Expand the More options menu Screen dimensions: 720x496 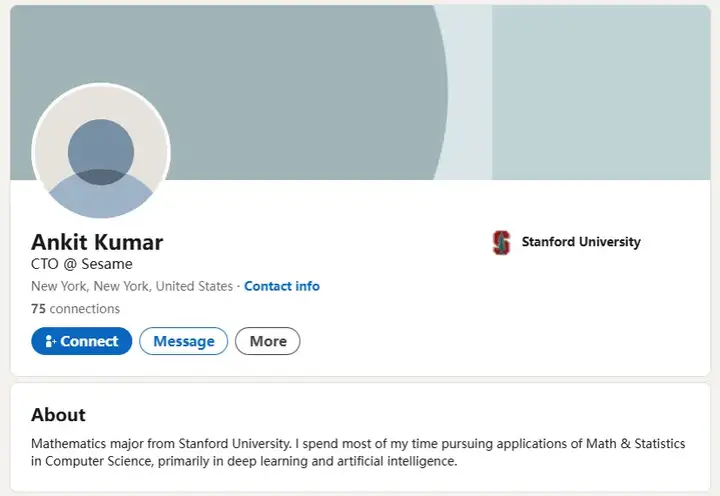[x=268, y=341]
